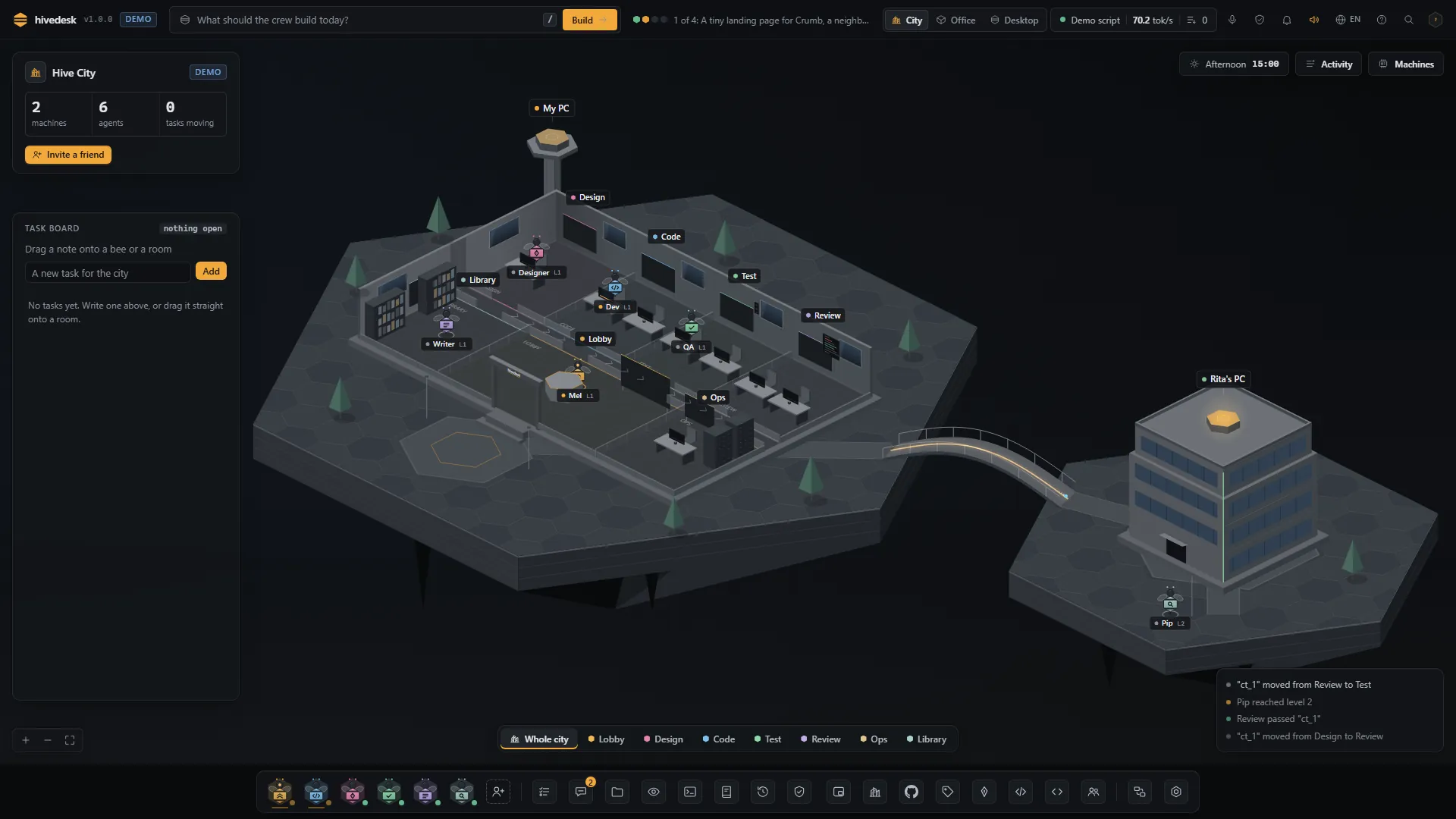Click the zoom out minus button
Screen dimensions: 1456x819
click(x=48, y=740)
